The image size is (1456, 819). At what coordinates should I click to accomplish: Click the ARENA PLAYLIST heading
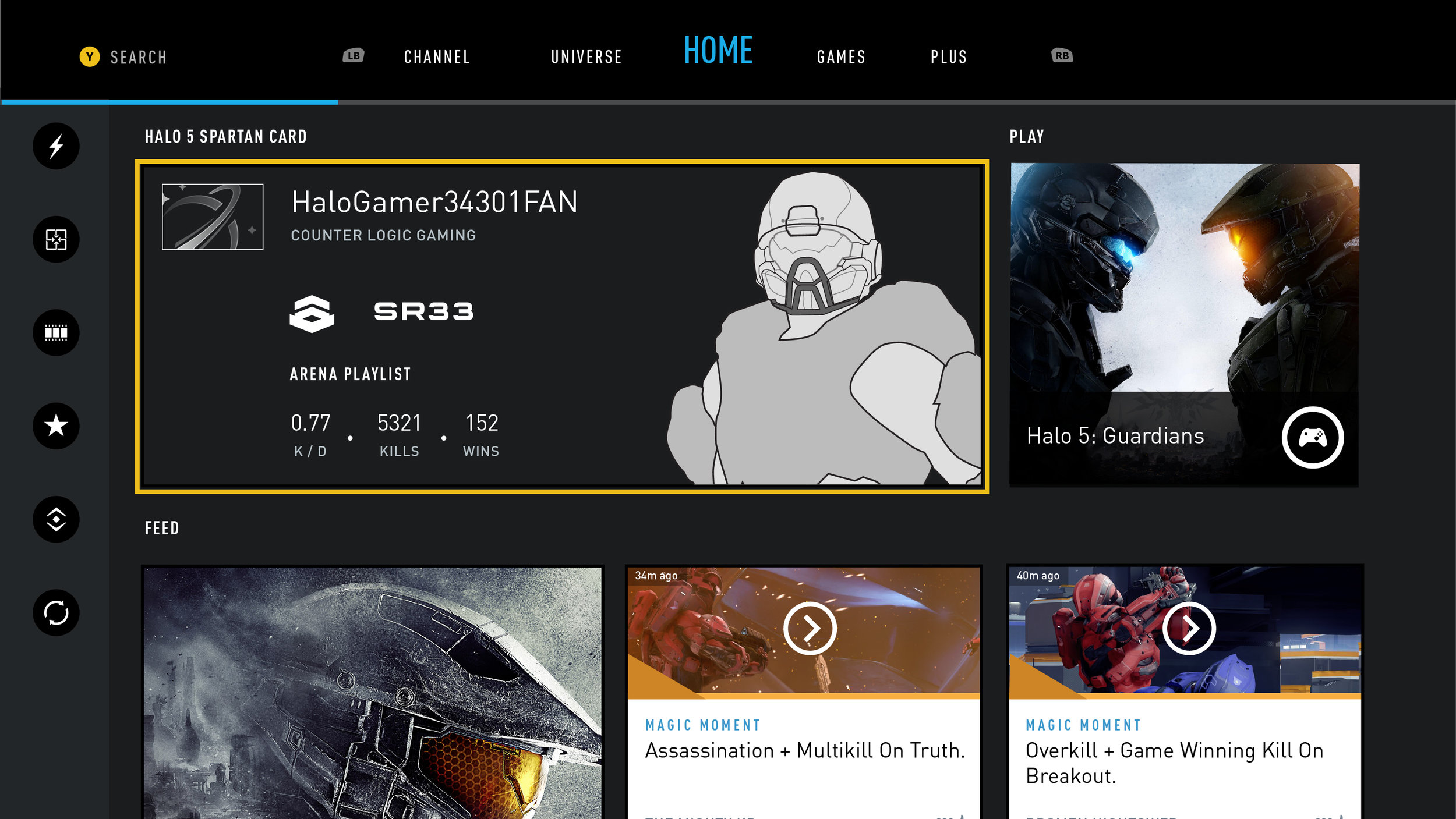351,374
